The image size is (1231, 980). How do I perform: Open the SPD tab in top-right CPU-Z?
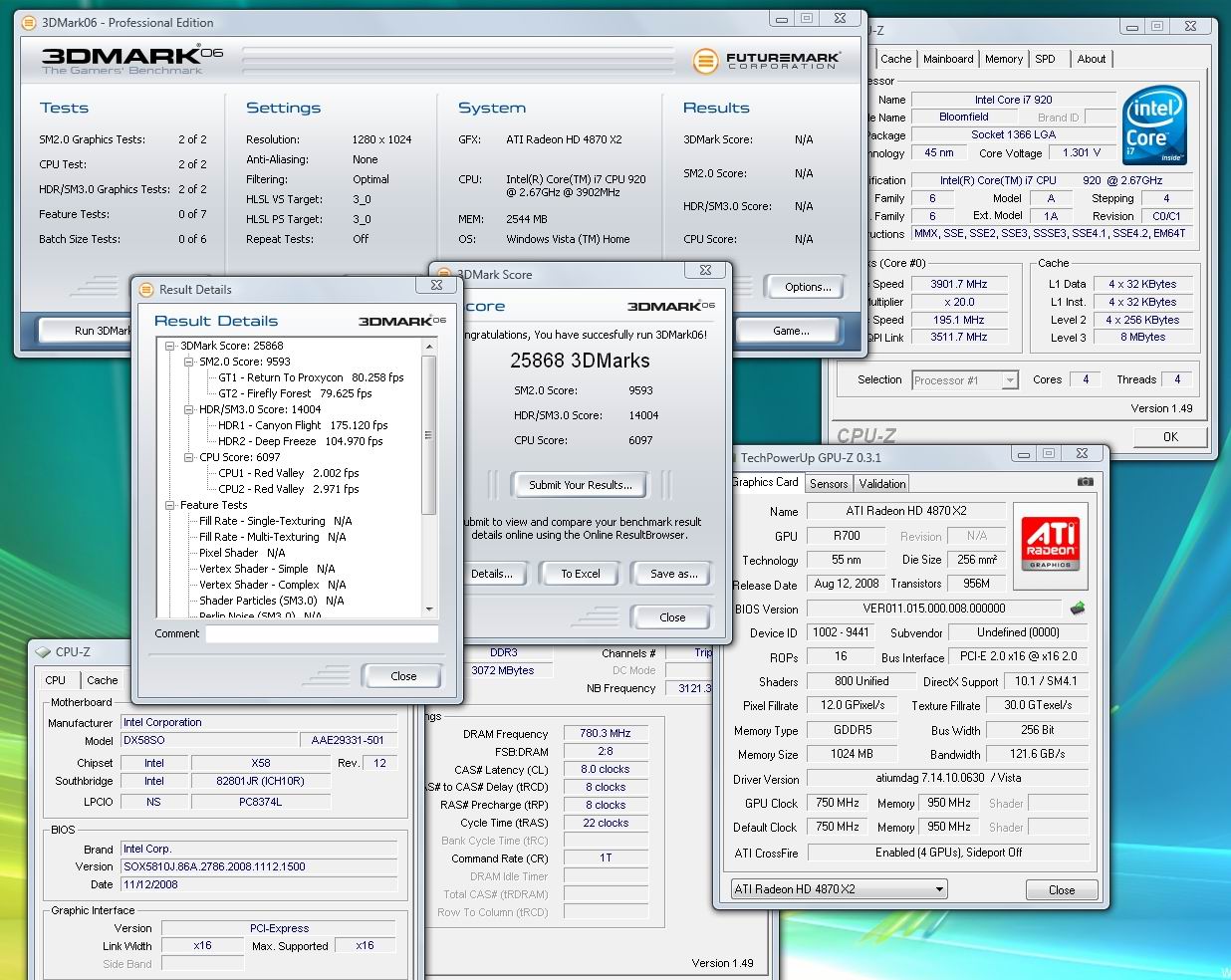1046,59
